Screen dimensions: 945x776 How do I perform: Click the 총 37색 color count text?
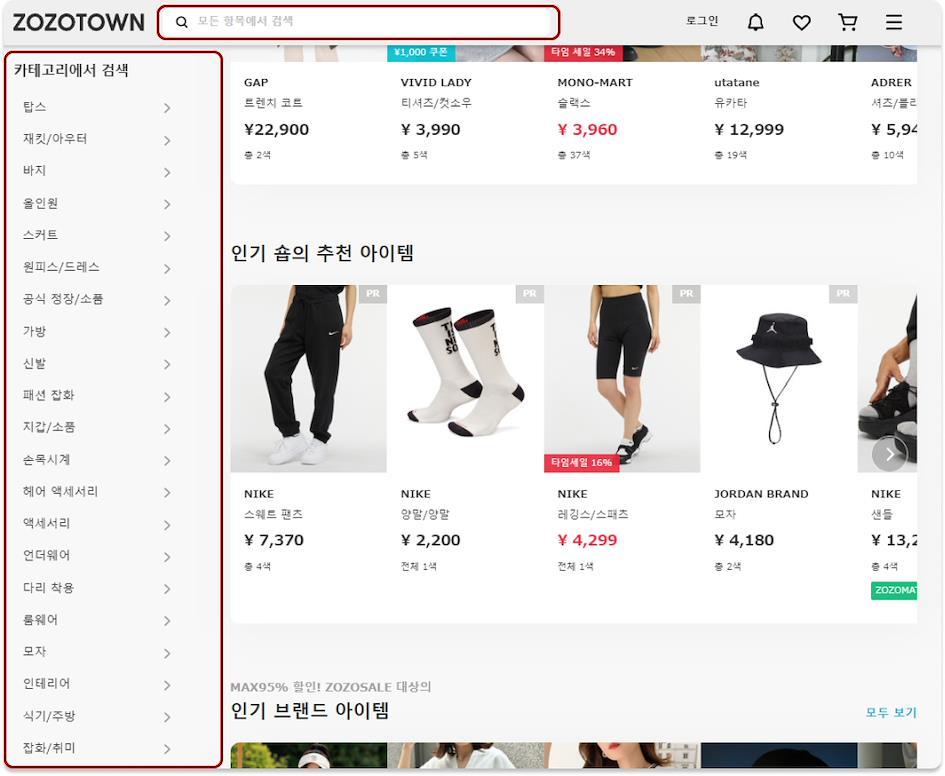(573, 155)
